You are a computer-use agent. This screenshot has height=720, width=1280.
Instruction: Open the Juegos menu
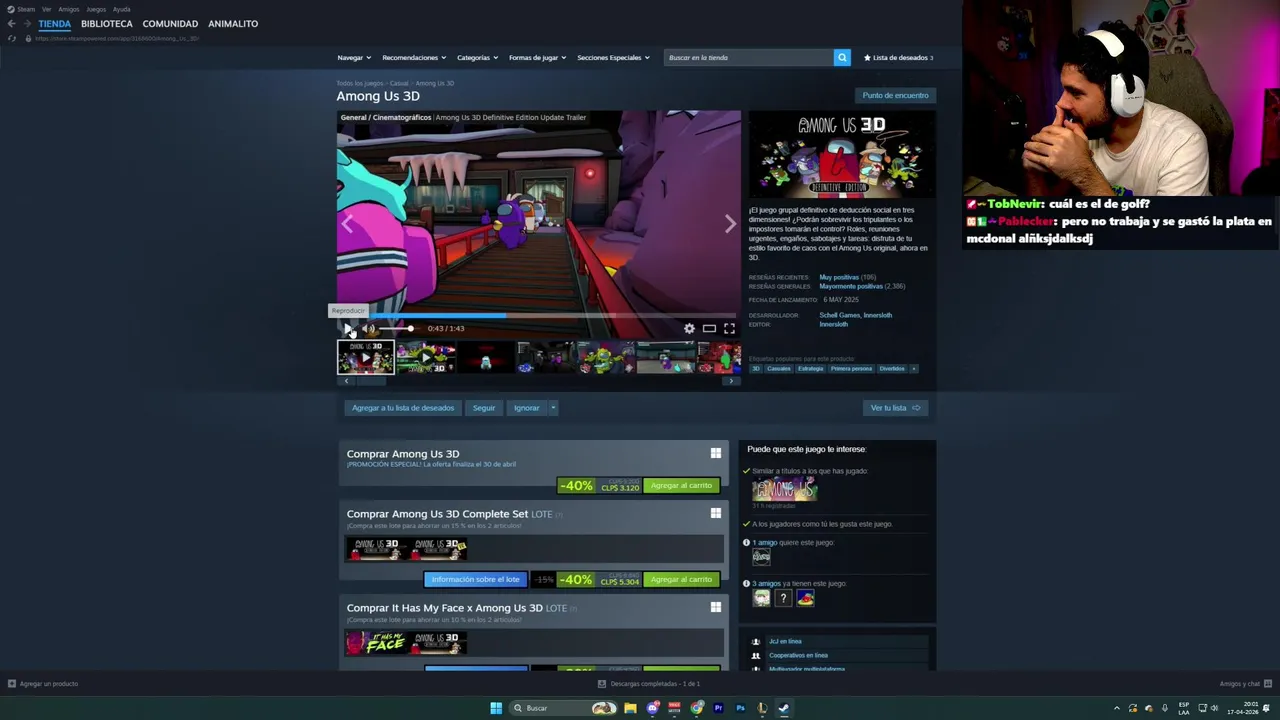tap(96, 9)
